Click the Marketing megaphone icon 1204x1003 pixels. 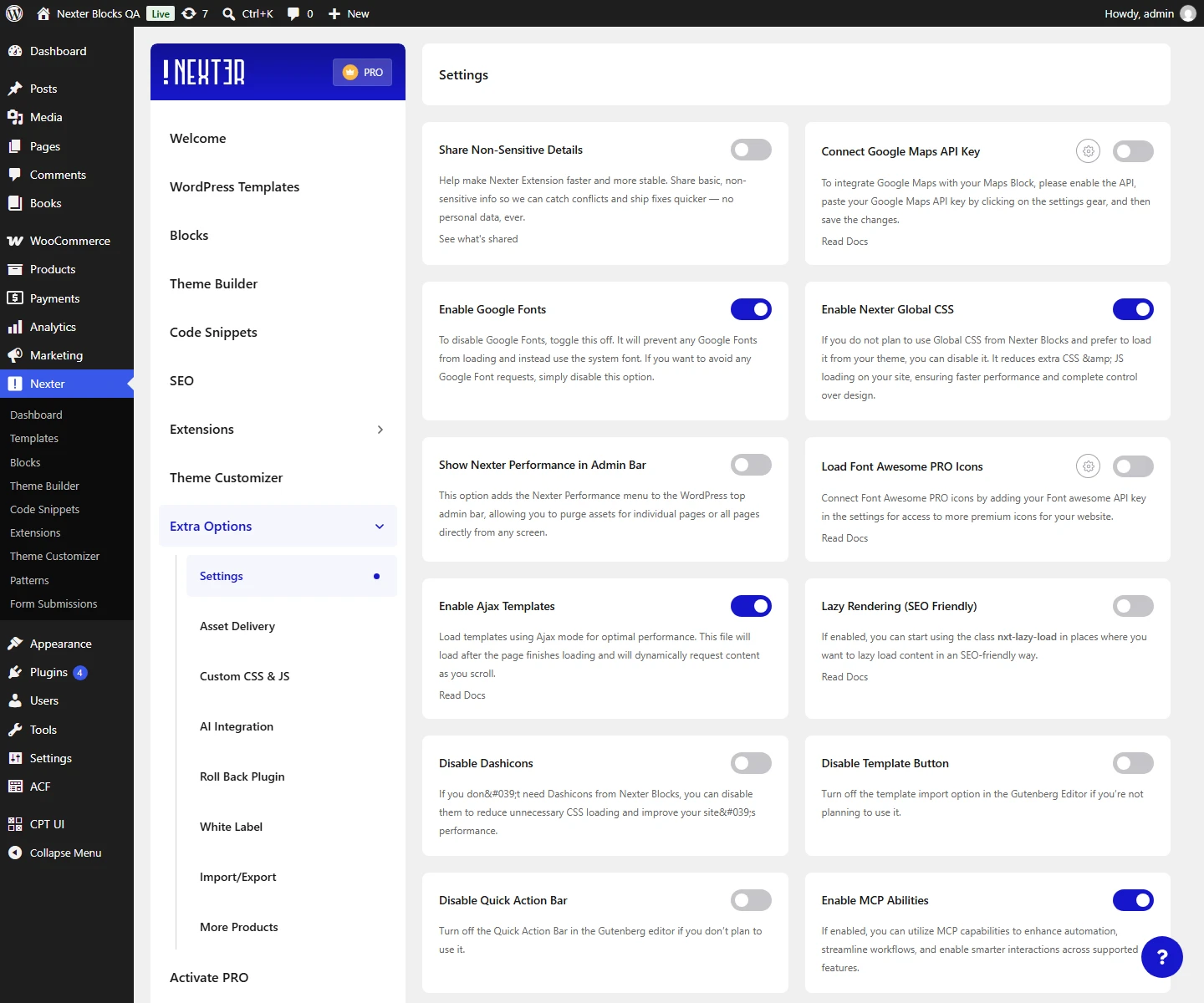tap(15, 355)
